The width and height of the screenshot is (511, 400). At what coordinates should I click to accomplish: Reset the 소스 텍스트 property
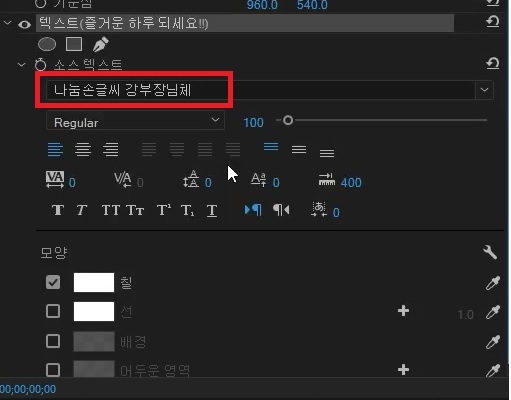pyautogui.click(x=492, y=63)
